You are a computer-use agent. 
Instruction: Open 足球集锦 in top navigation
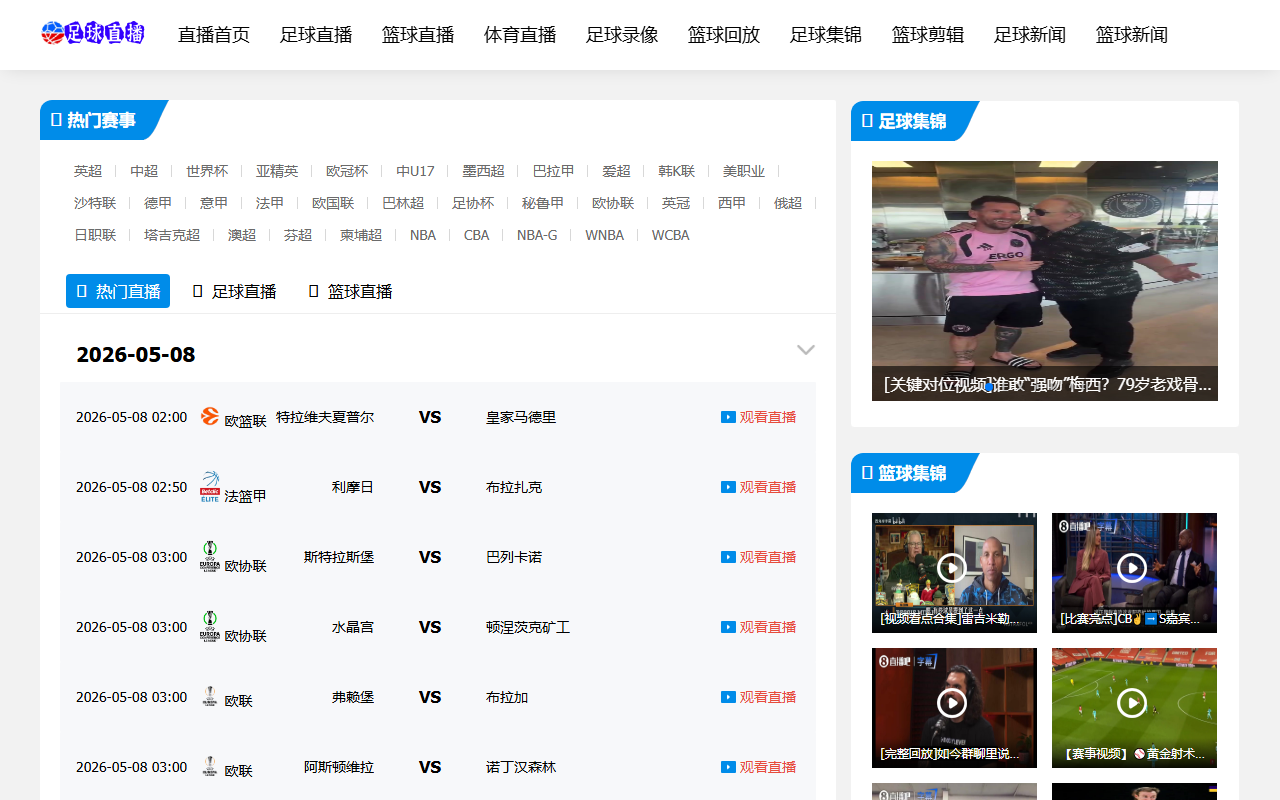click(826, 34)
